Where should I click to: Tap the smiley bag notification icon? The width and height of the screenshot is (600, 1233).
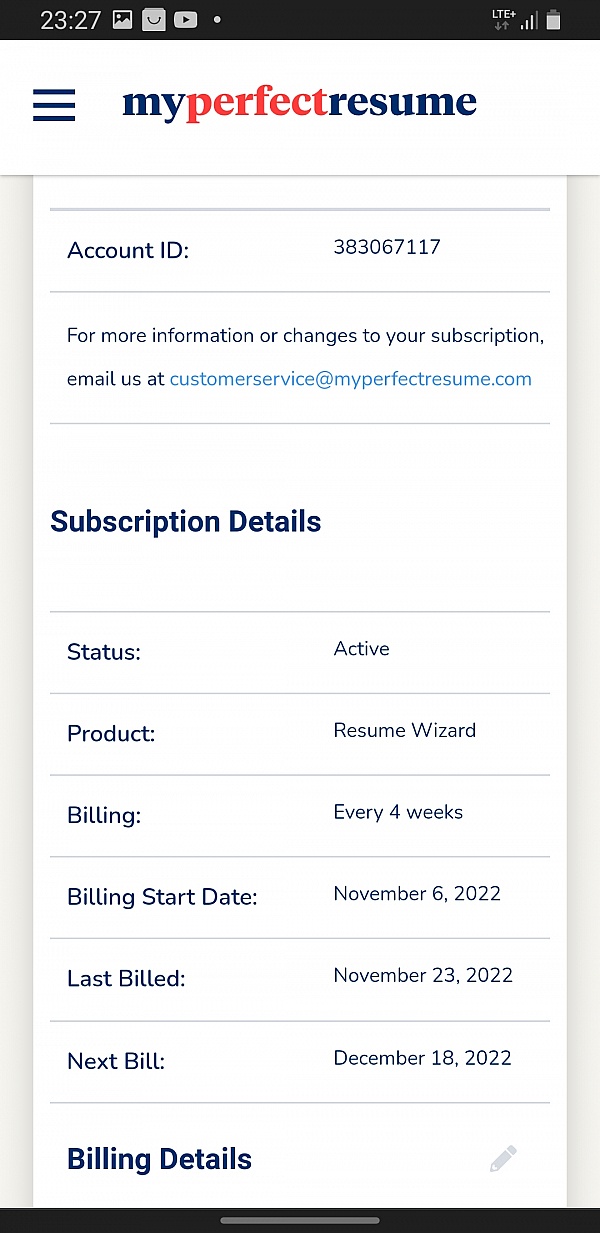(x=154, y=19)
